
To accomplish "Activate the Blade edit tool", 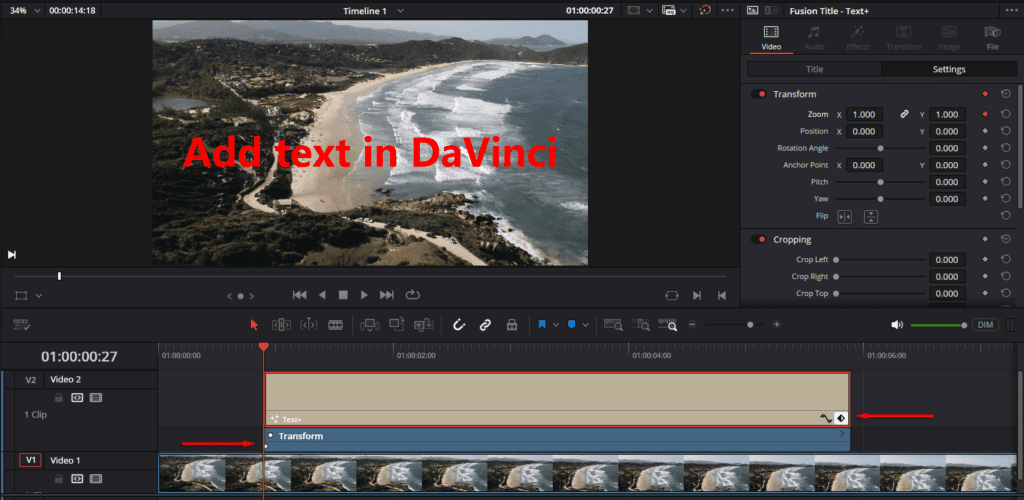I will coord(335,325).
